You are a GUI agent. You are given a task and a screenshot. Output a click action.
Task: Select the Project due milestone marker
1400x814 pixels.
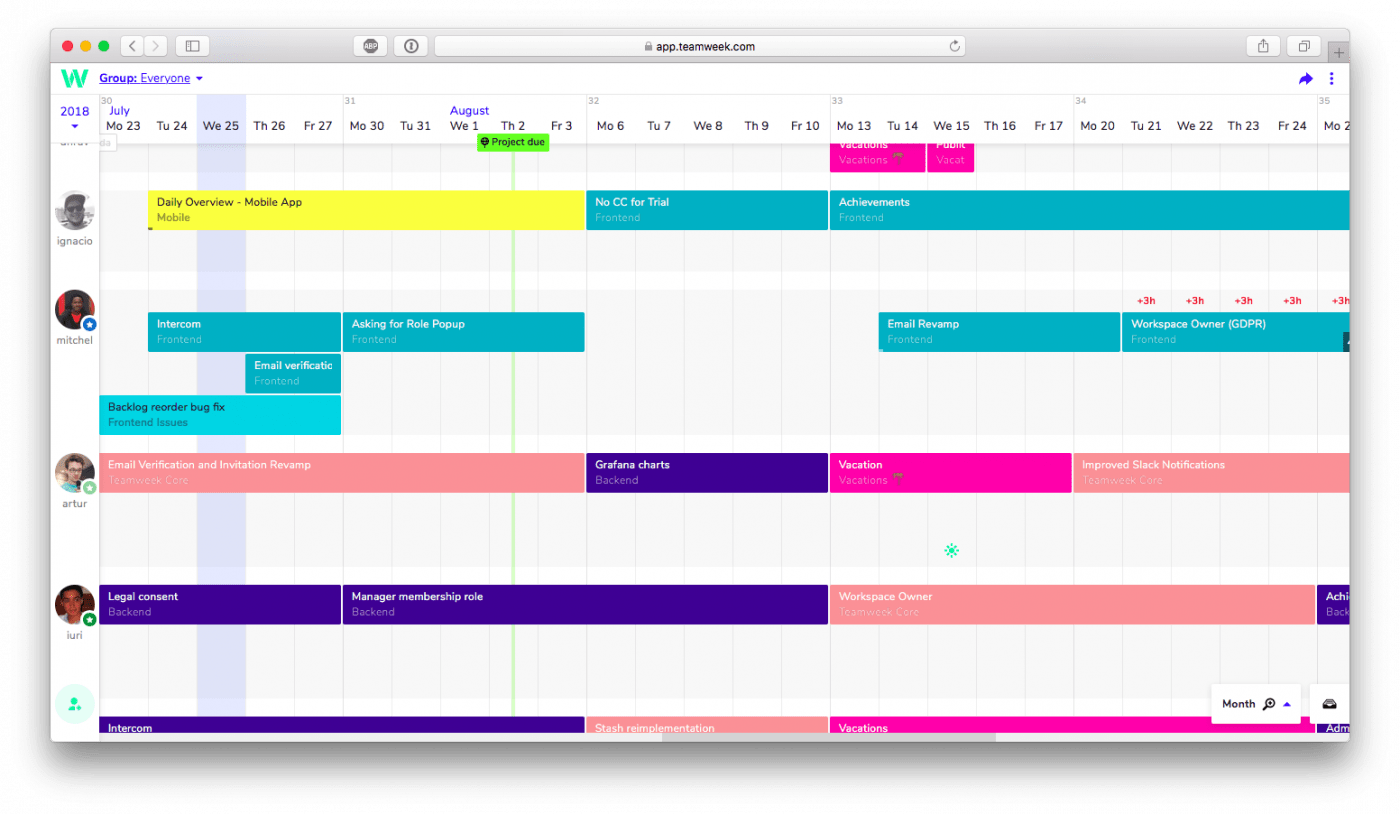coord(513,142)
